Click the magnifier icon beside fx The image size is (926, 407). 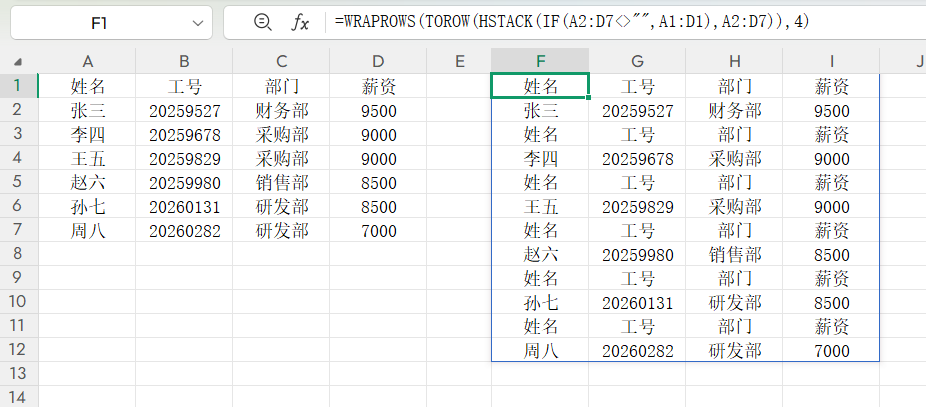(x=262, y=22)
